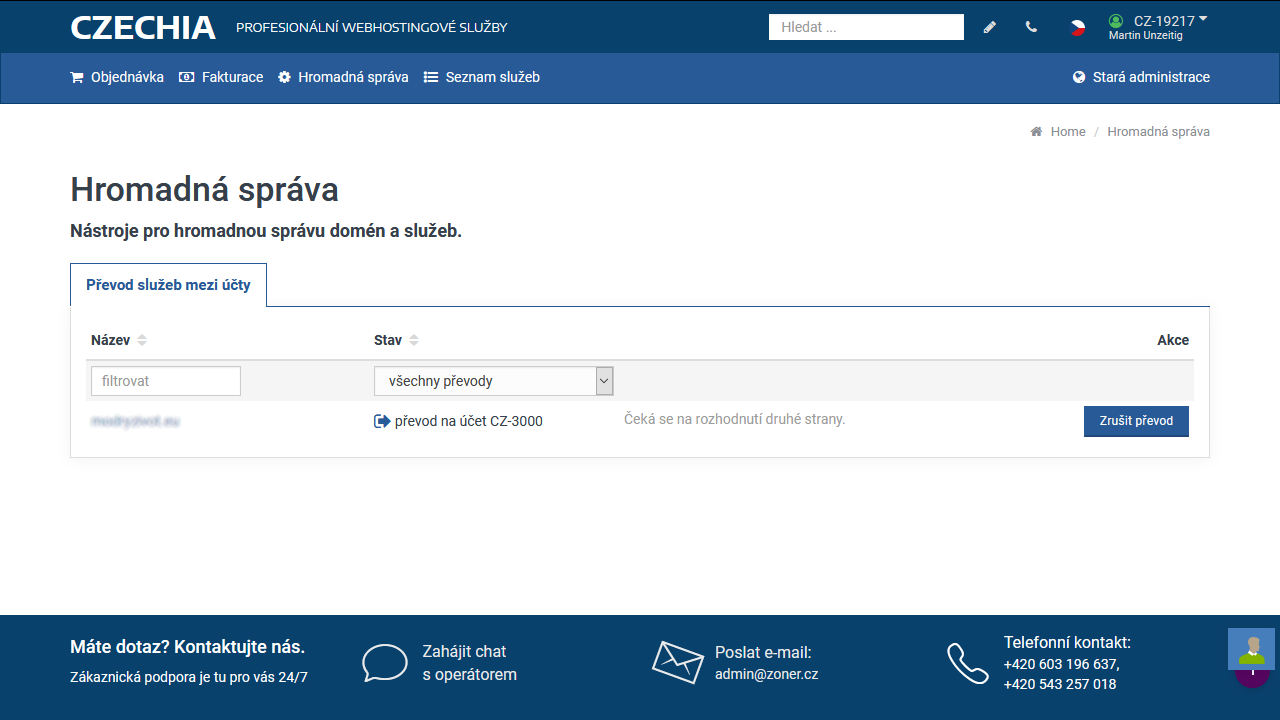Open the Stará administrace link
The height and width of the screenshot is (720, 1280).
pos(1141,77)
